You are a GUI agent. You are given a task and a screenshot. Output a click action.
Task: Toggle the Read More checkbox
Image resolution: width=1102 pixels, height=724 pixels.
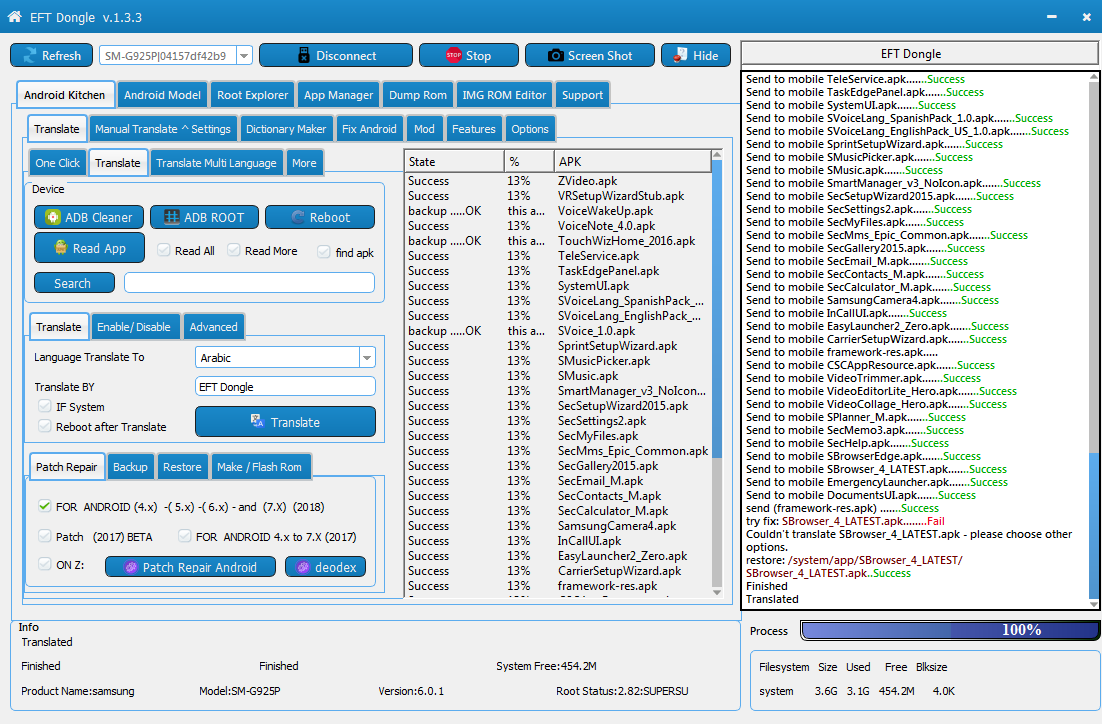coord(234,250)
